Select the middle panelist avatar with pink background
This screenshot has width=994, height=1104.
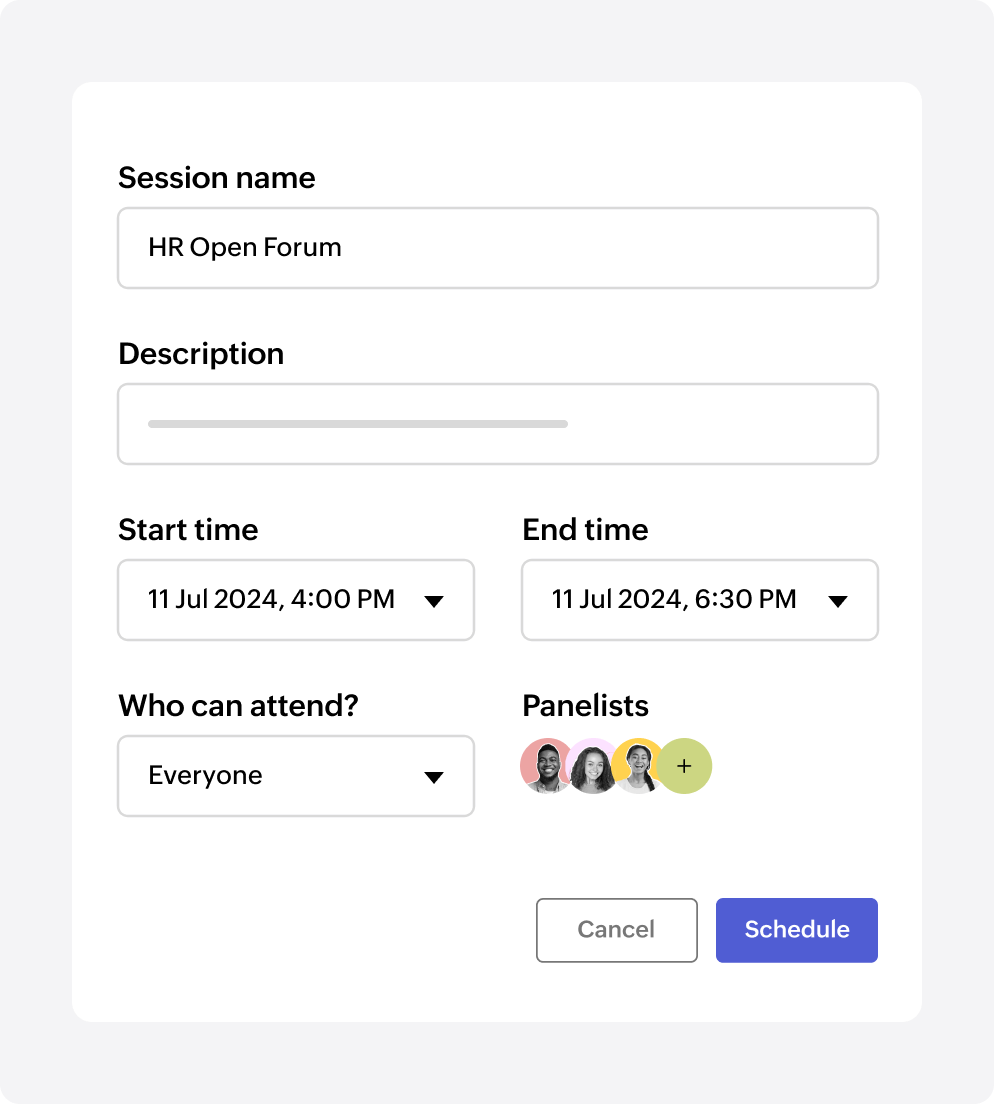tap(592, 768)
